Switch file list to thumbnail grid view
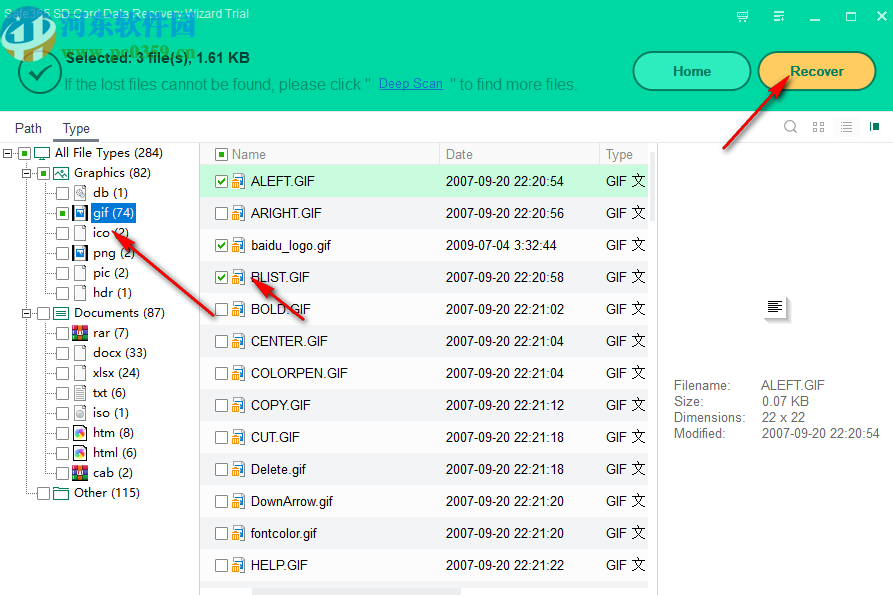The height and width of the screenshot is (595, 893). [x=818, y=127]
